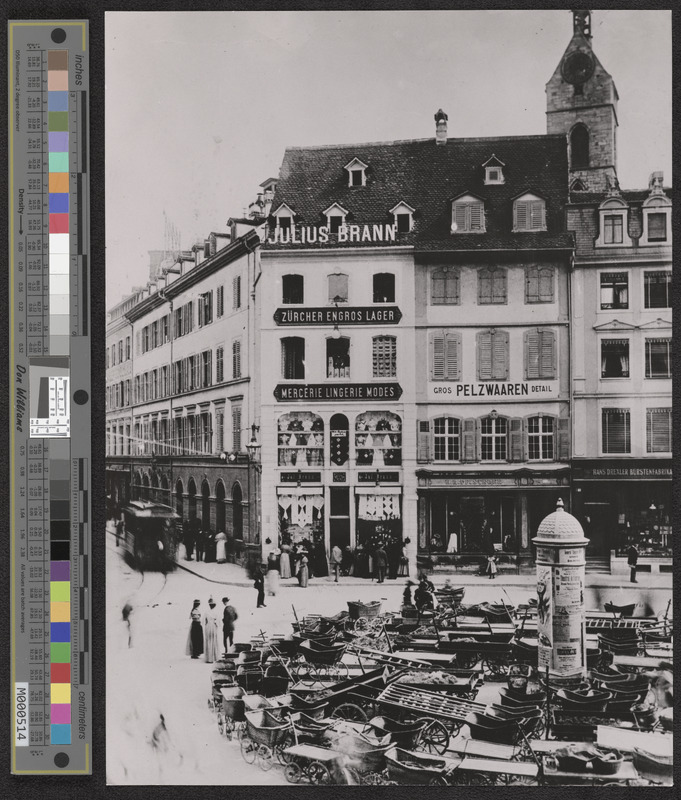Click the Don Williams signature logo
The width and height of the screenshot is (681, 800).
pos(21,398)
